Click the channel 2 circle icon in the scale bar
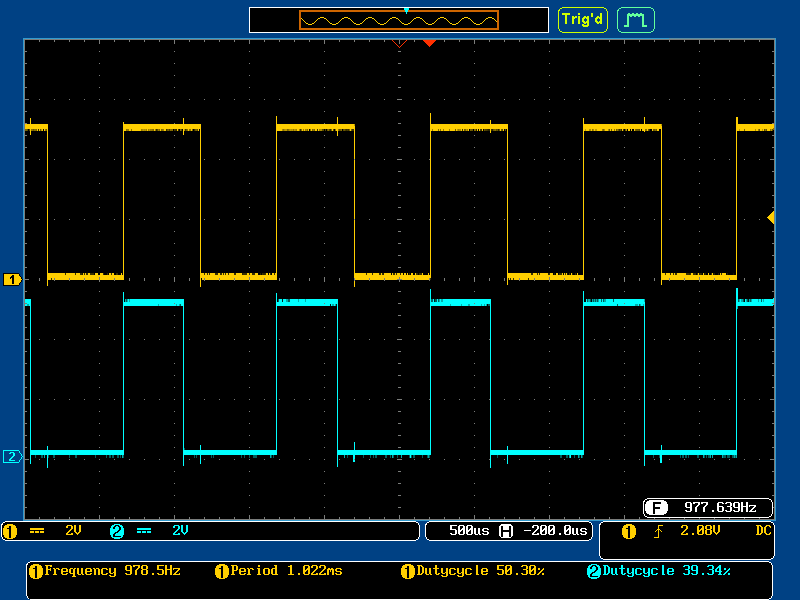Image resolution: width=800 pixels, height=600 pixels. [x=117, y=531]
